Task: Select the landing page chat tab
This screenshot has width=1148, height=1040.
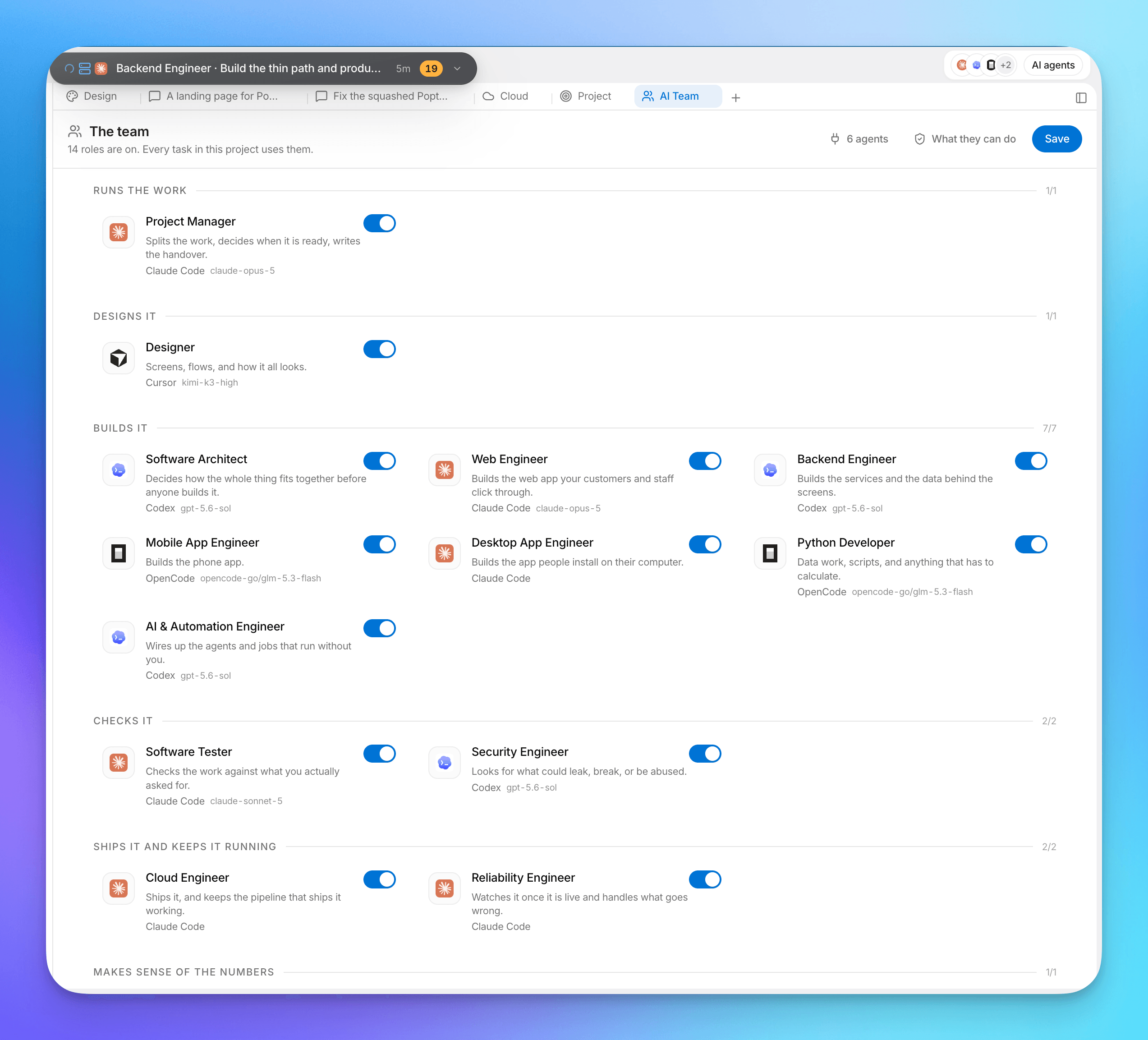Action: (x=214, y=96)
